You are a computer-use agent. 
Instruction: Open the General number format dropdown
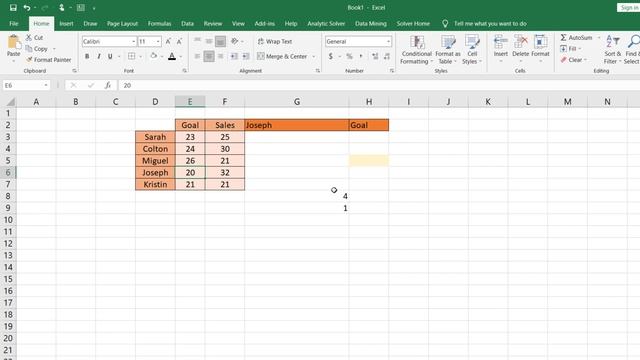click(388, 42)
